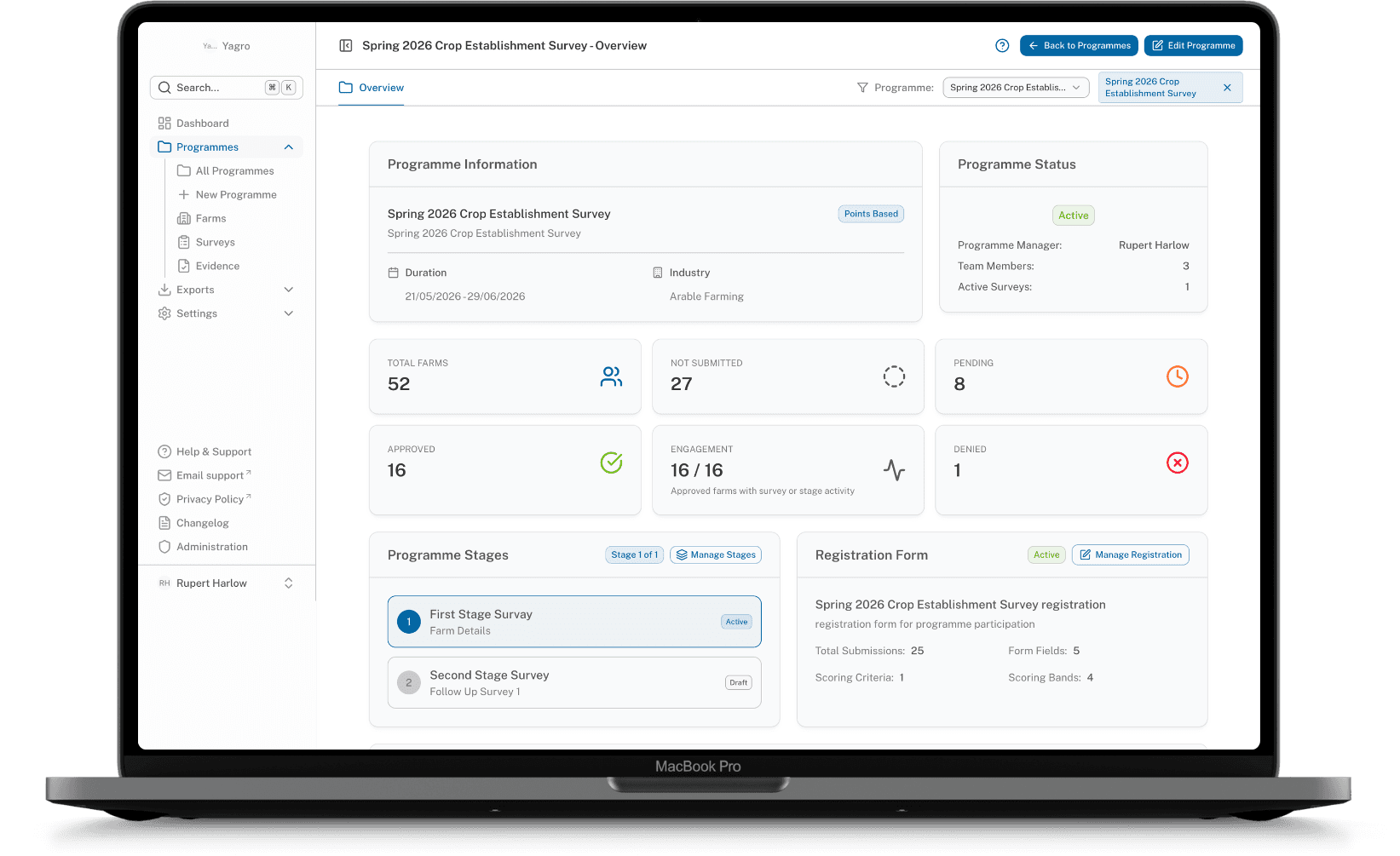Open Dashboard in the sidebar
1400x856 pixels.
pos(227,124)
